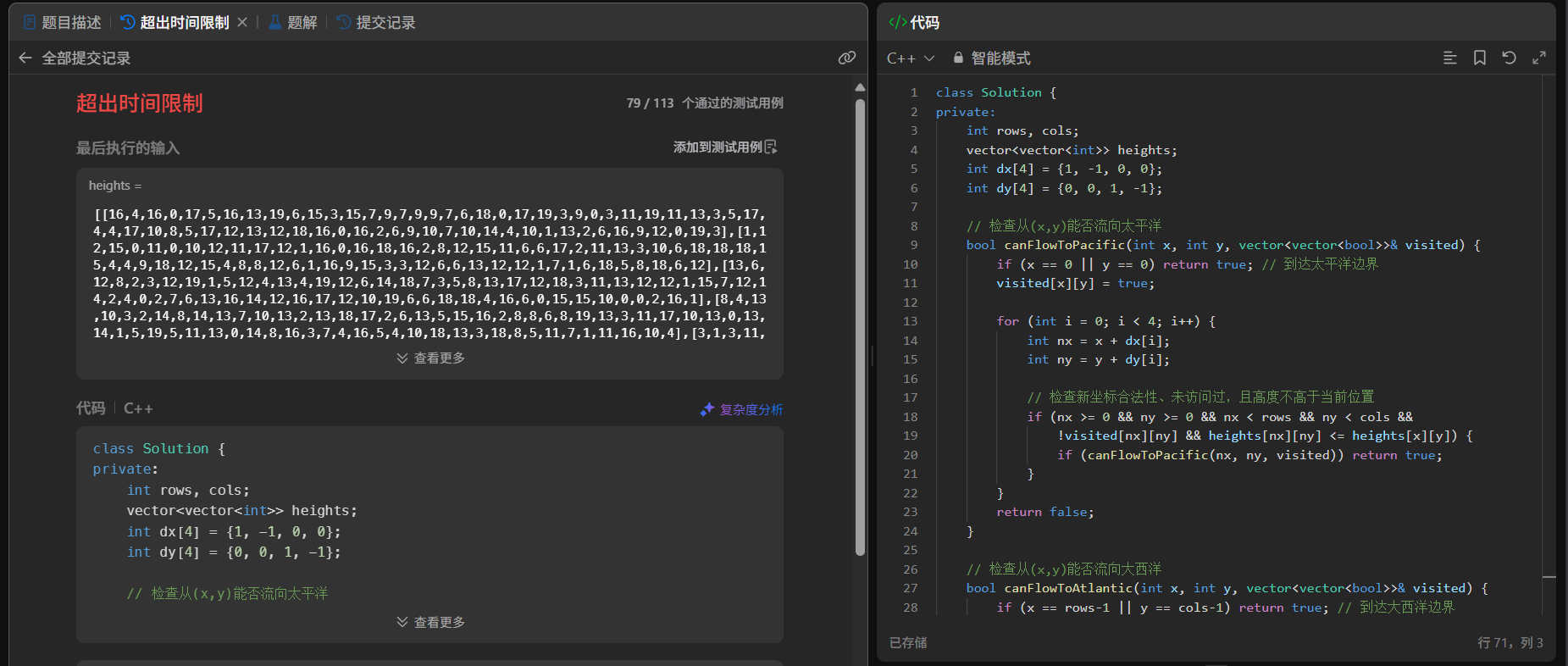The height and width of the screenshot is (666, 1568).
Task: Click the left panel scrollbar thumb
Action: click(860, 326)
